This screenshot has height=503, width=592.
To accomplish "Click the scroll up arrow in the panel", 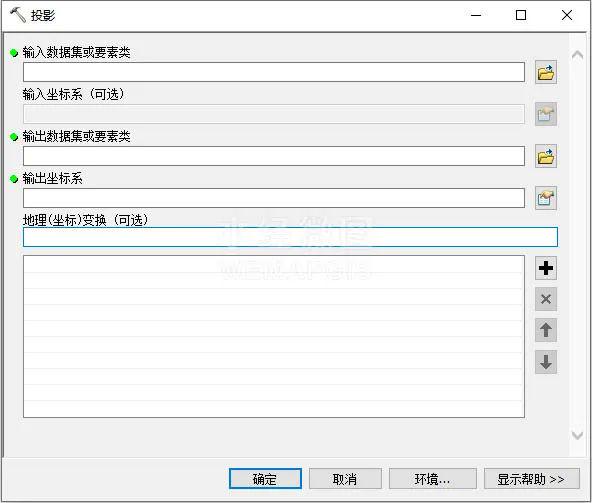I will (x=577, y=56).
